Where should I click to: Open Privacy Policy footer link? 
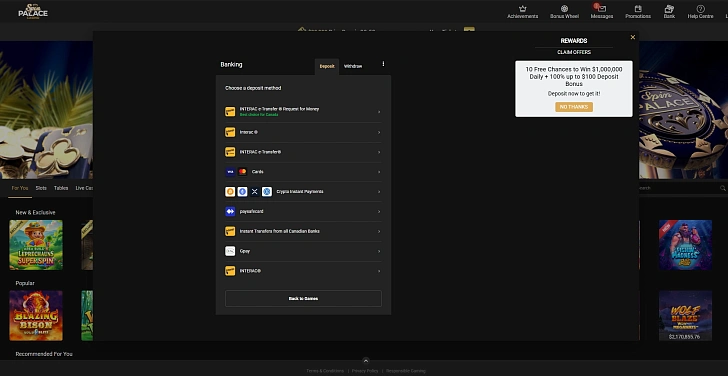tap(365, 371)
